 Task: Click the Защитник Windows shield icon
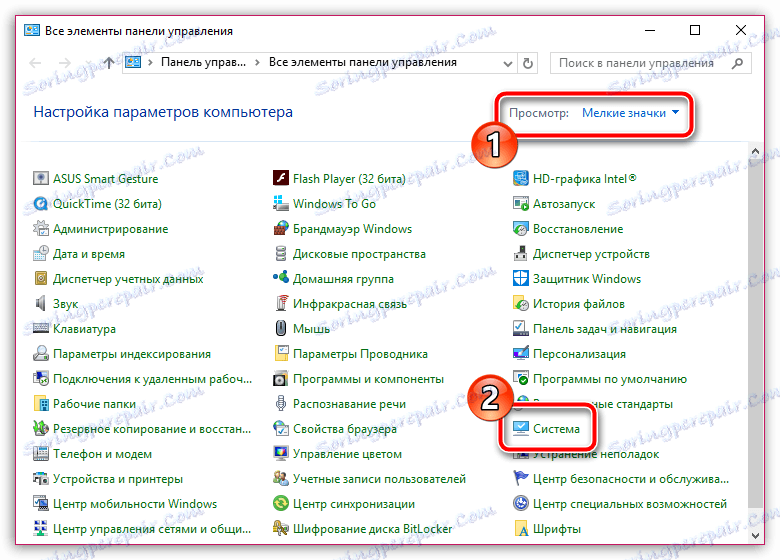(520, 279)
